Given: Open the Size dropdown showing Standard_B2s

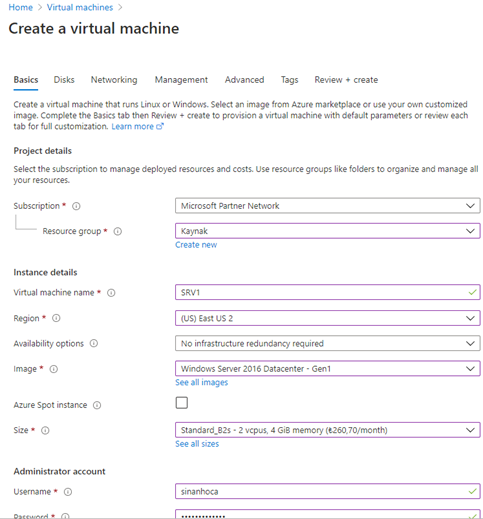Looking at the screenshot, I should 328,430.
